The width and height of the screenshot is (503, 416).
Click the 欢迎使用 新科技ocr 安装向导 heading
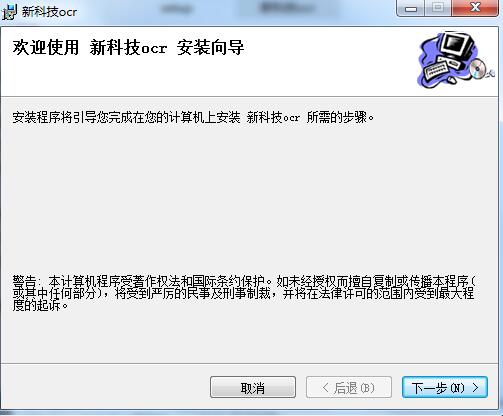click(128, 47)
